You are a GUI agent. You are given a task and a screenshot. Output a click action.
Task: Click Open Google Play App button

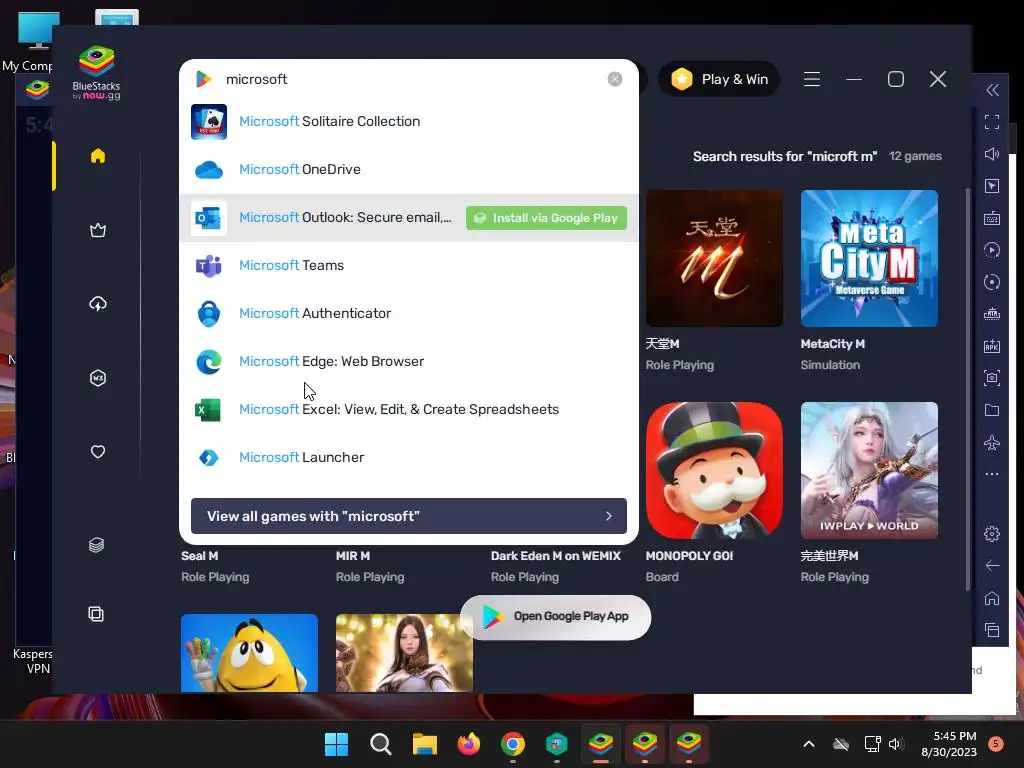coord(556,616)
